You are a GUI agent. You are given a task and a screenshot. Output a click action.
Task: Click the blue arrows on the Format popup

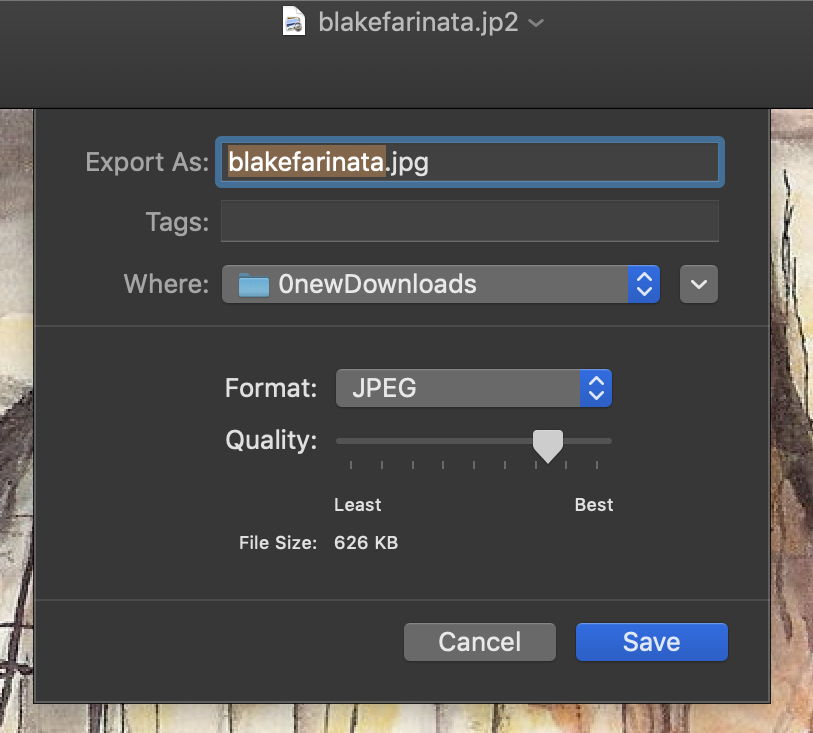click(x=596, y=388)
